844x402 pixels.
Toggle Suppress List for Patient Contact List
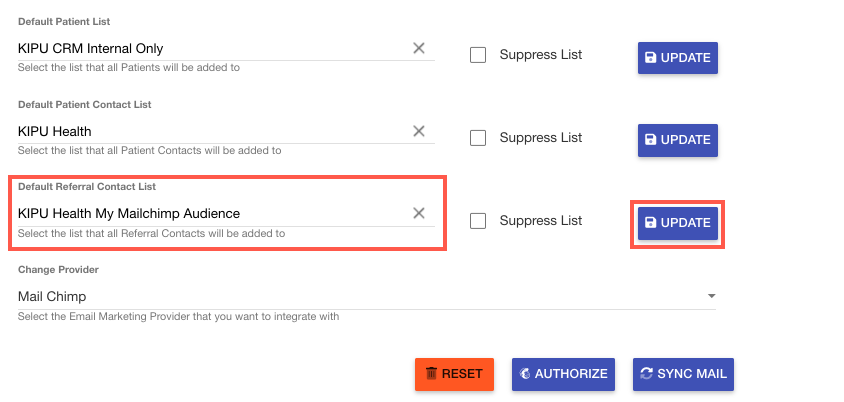[478, 138]
